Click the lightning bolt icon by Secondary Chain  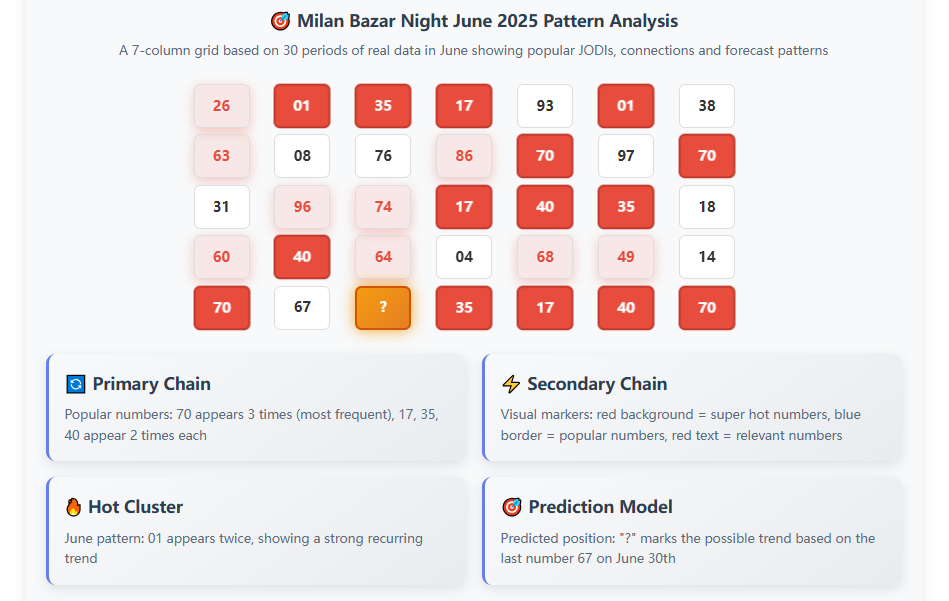pyautogui.click(x=511, y=384)
